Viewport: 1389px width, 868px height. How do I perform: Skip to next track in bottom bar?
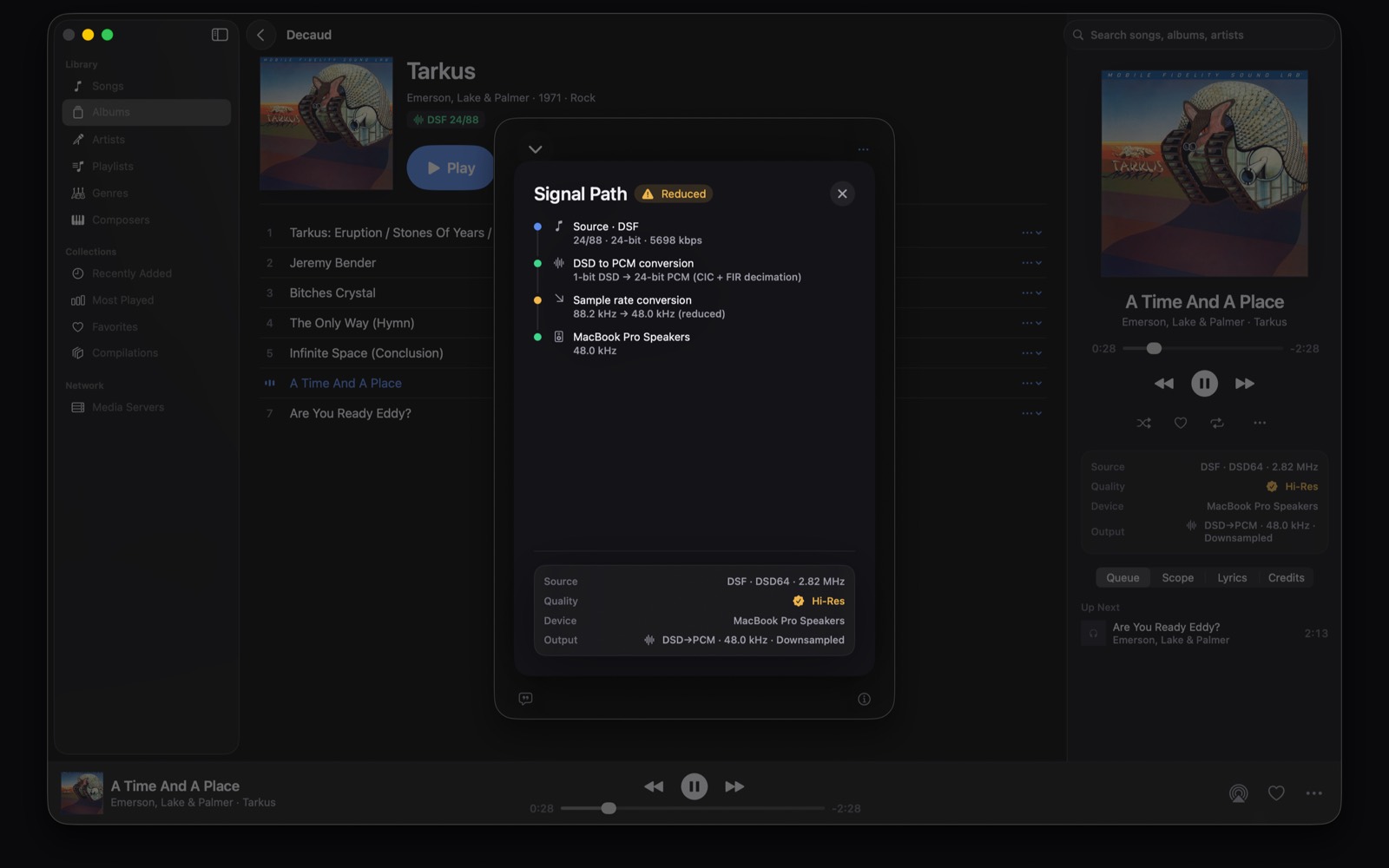click(734, 786)
